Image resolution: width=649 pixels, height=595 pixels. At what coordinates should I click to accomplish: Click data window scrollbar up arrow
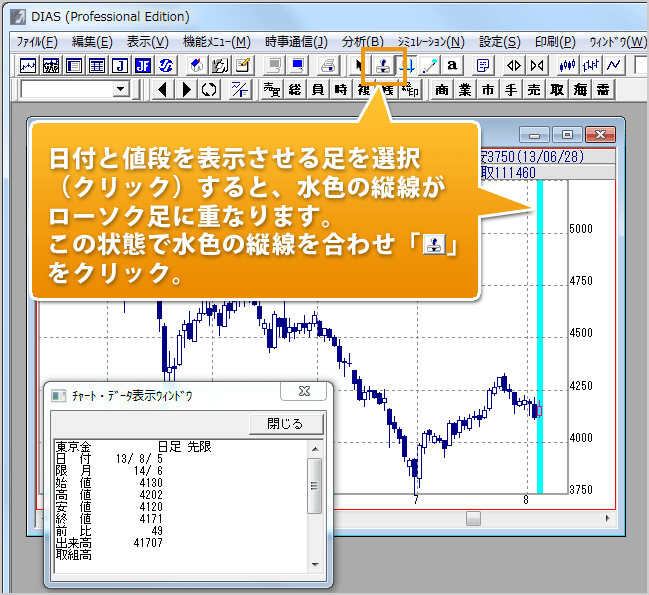click(x=315, y=450)
